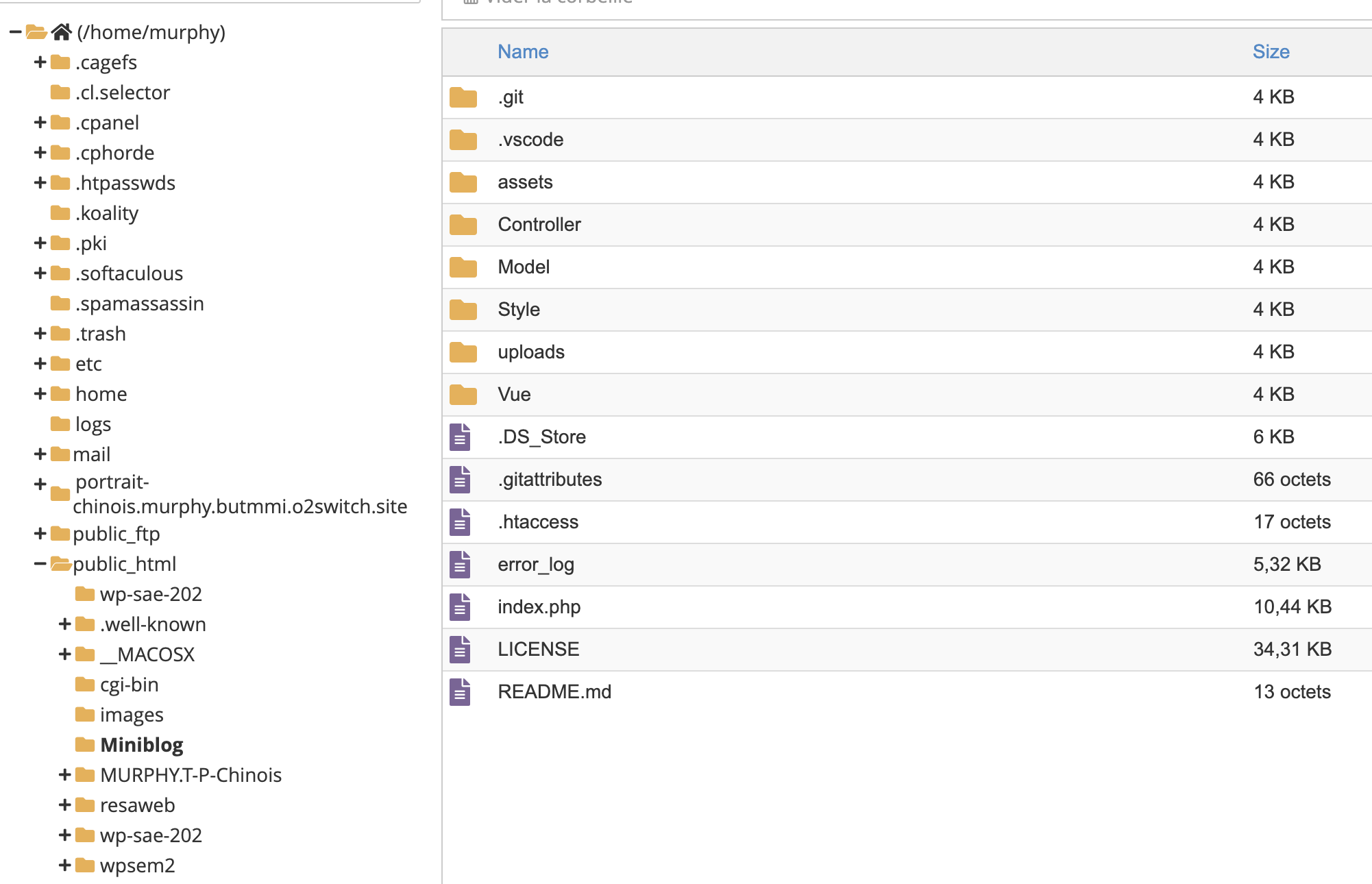Click the uploads folder icon in list
The height and width of the screenshot is (884, 1372).
tap(463, 352)
